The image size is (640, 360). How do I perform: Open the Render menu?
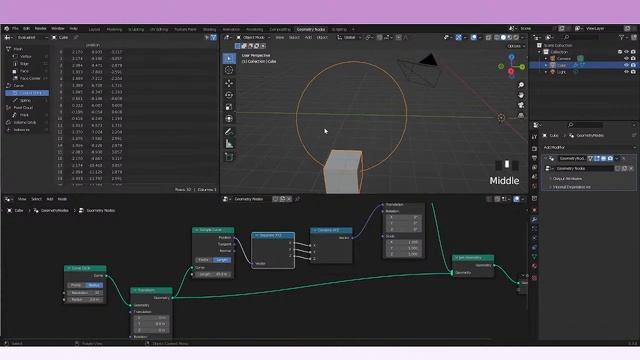pyautogui.click(x=40, y=29)
